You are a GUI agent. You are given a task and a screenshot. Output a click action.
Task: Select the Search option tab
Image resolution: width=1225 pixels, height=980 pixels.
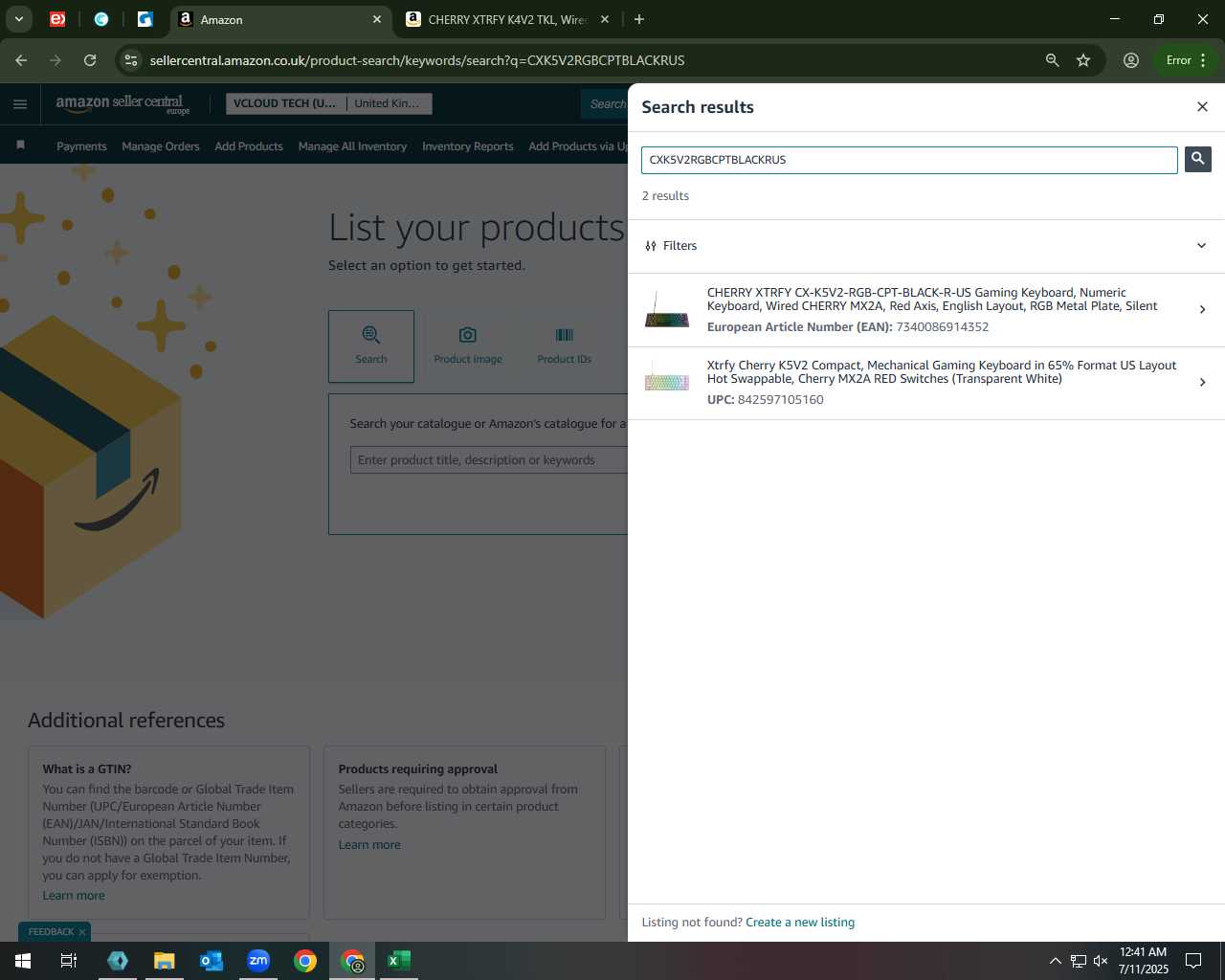(x=371, y=346)
